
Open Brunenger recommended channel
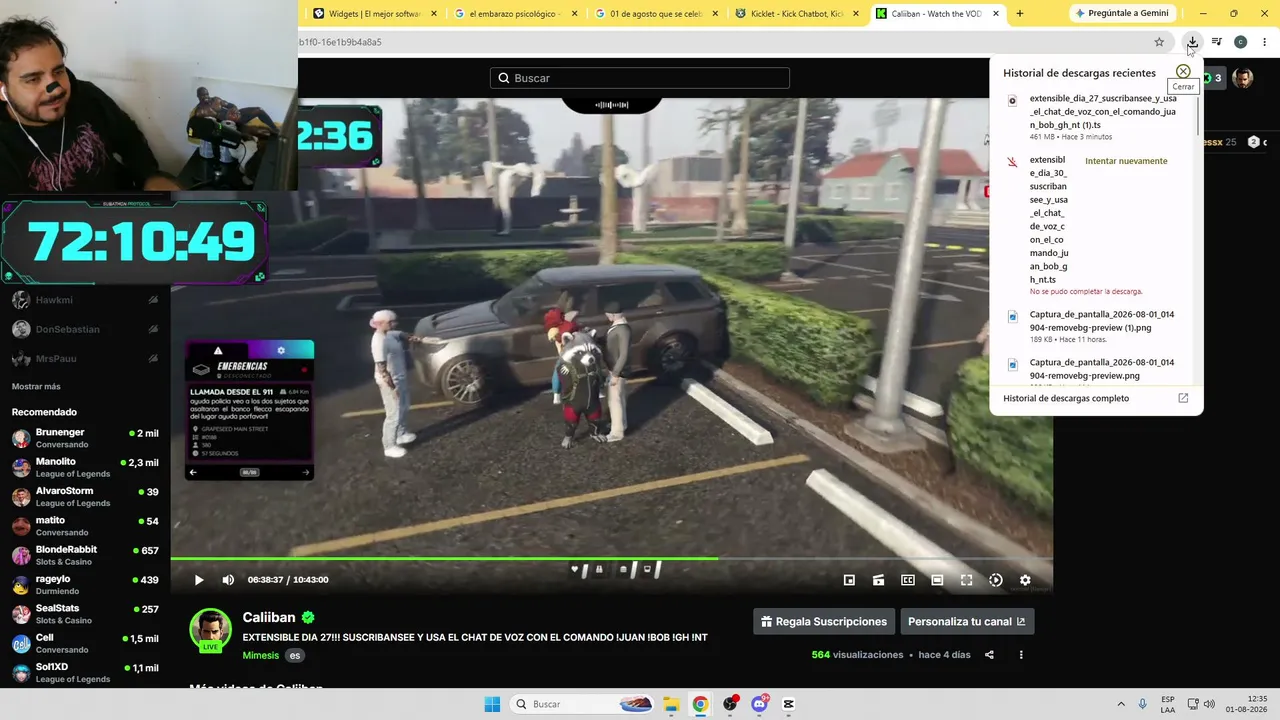point(85,438)
